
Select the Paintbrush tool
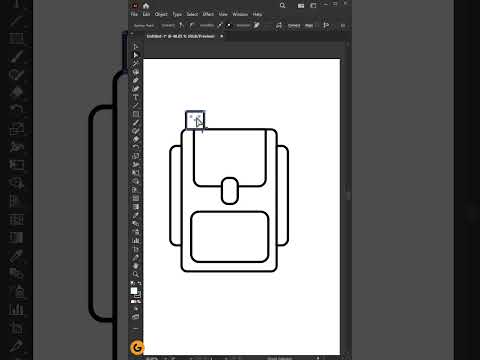tap(136, 122)
